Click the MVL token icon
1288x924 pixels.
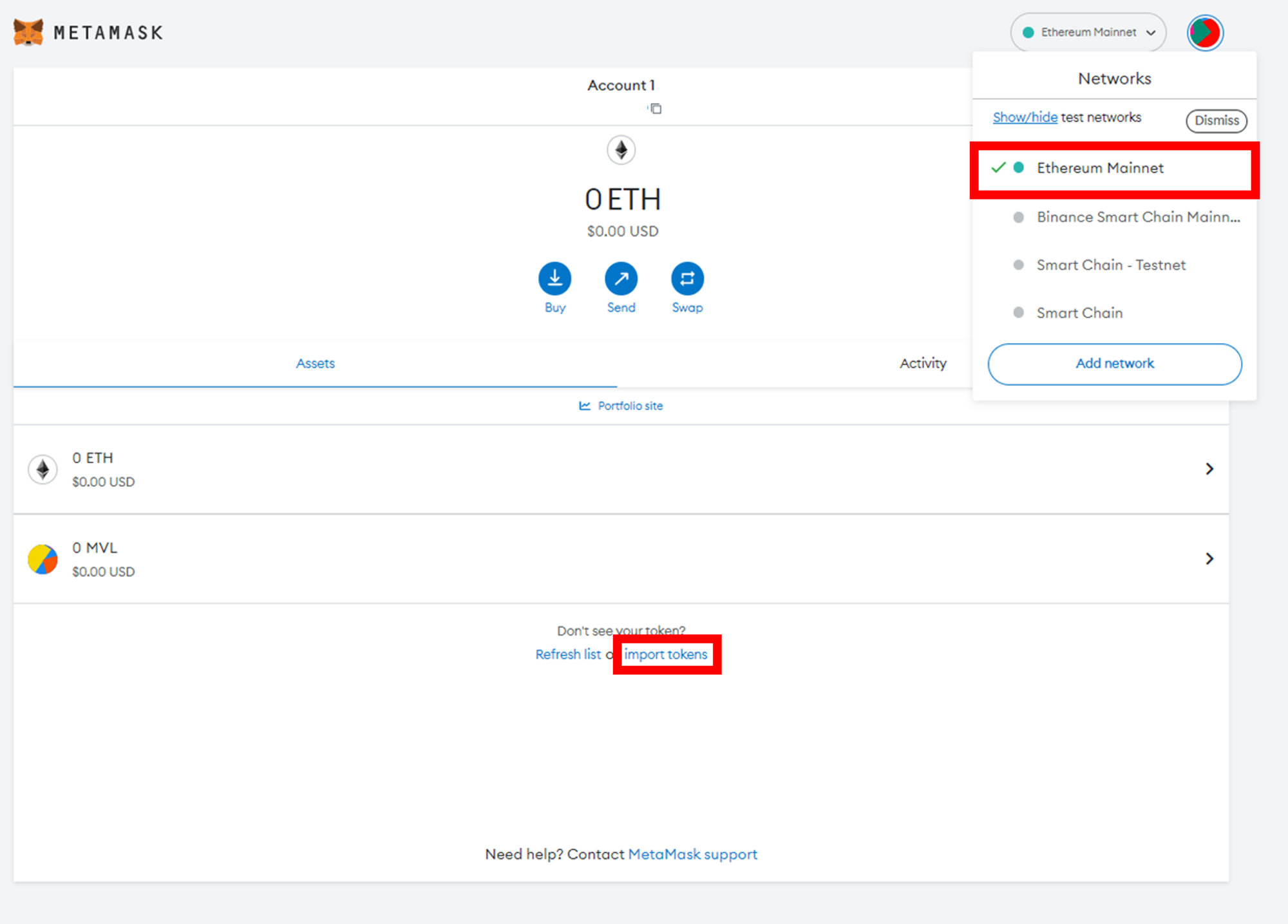tap(43, 559)
